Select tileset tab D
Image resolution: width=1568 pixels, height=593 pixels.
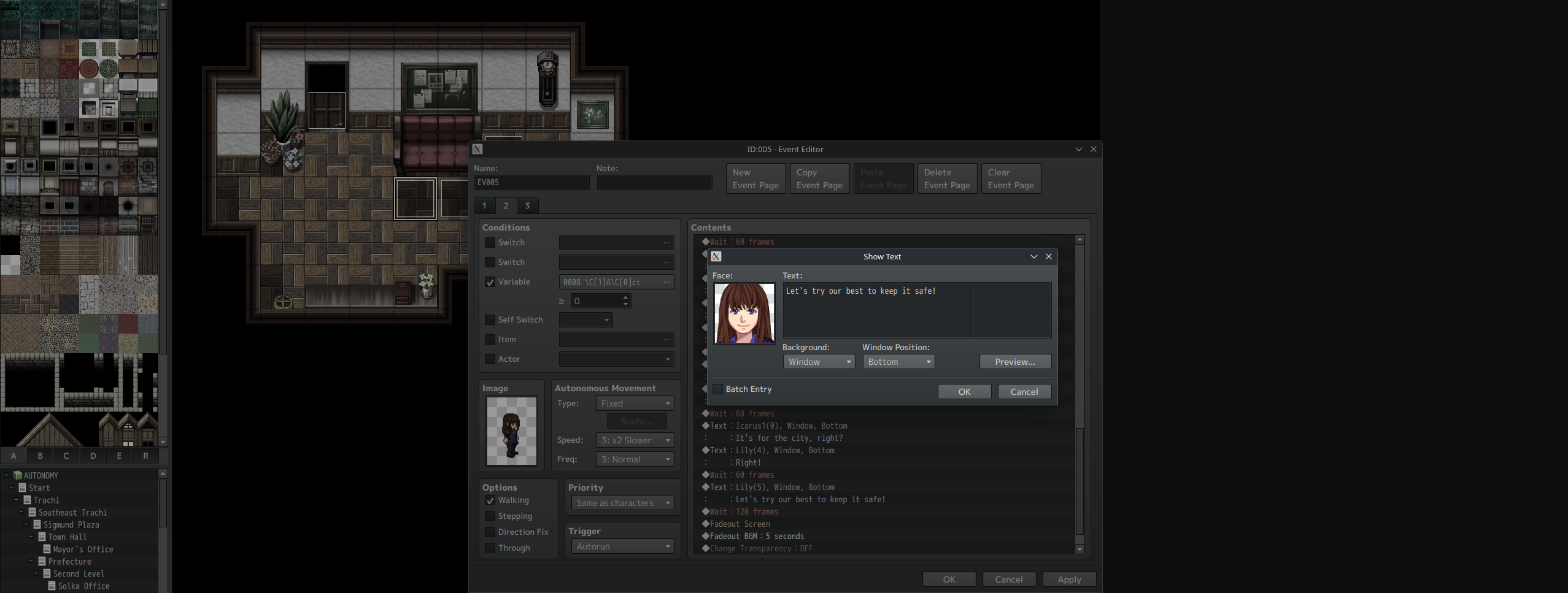(93, 456)
